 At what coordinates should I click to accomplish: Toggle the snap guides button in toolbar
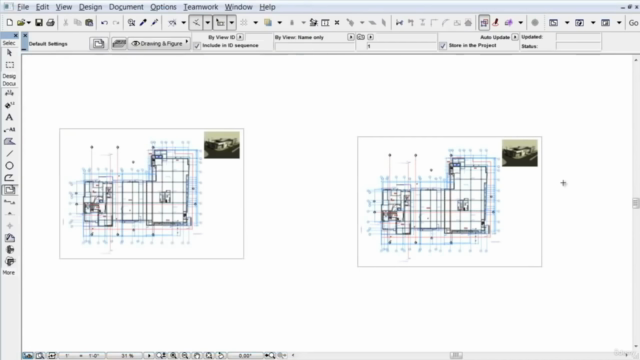tap(220, 23)
